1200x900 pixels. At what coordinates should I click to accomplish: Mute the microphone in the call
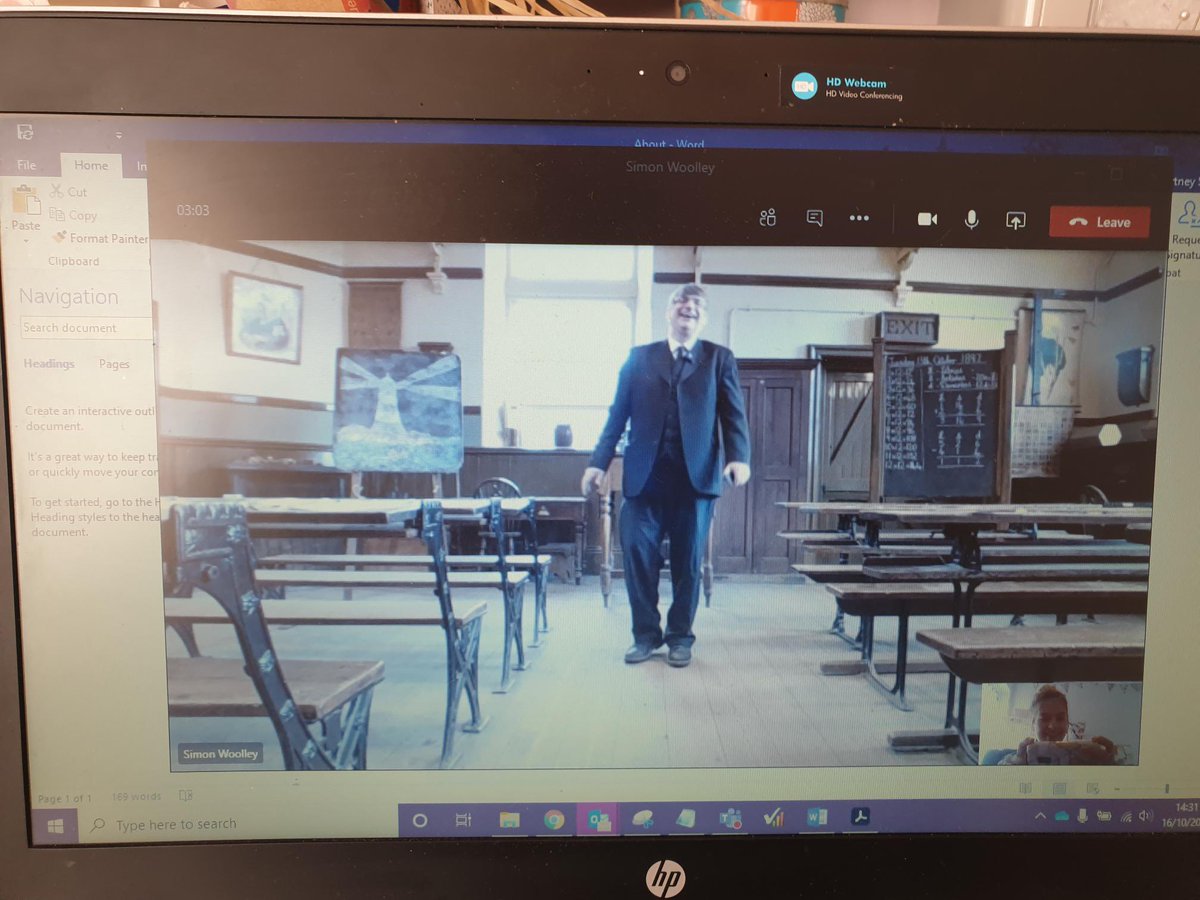[970, 219]
